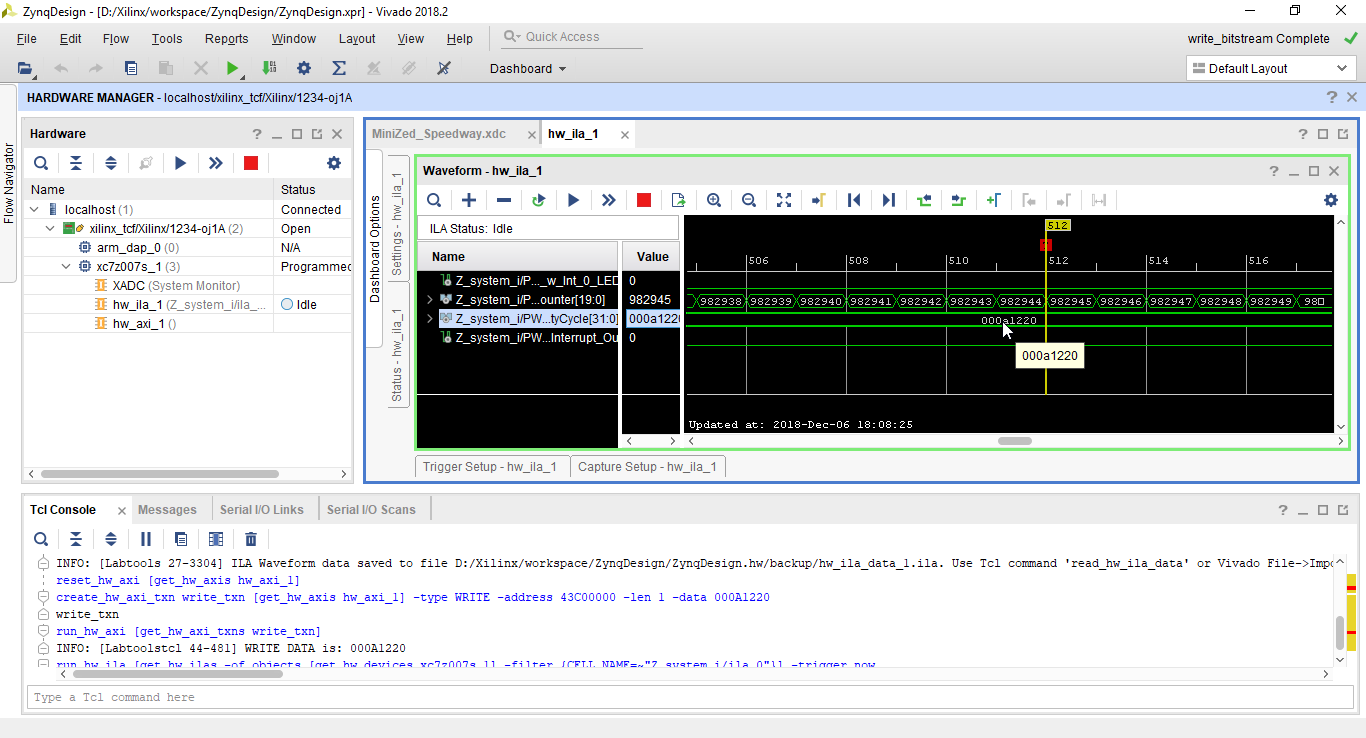This screenshot has height=738, width=1366.
Task: Zoom in on the waveform
Action: click(714, 200)
